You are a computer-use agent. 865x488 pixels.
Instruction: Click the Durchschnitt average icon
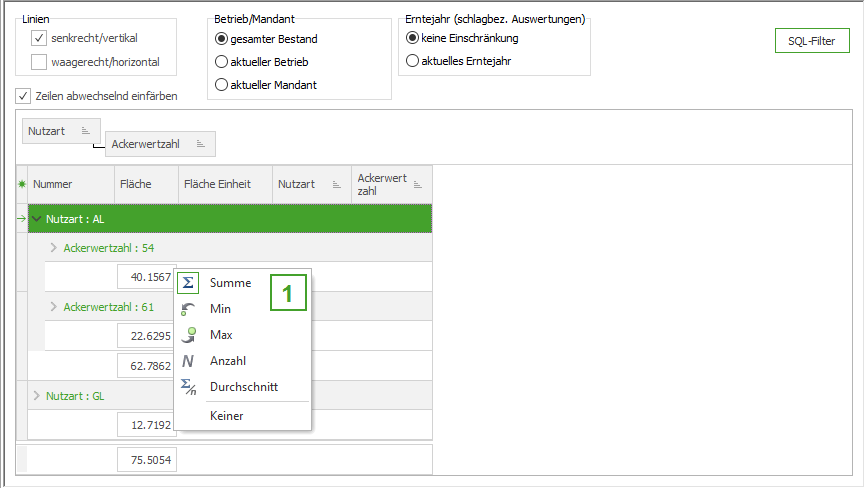(189, 387)
